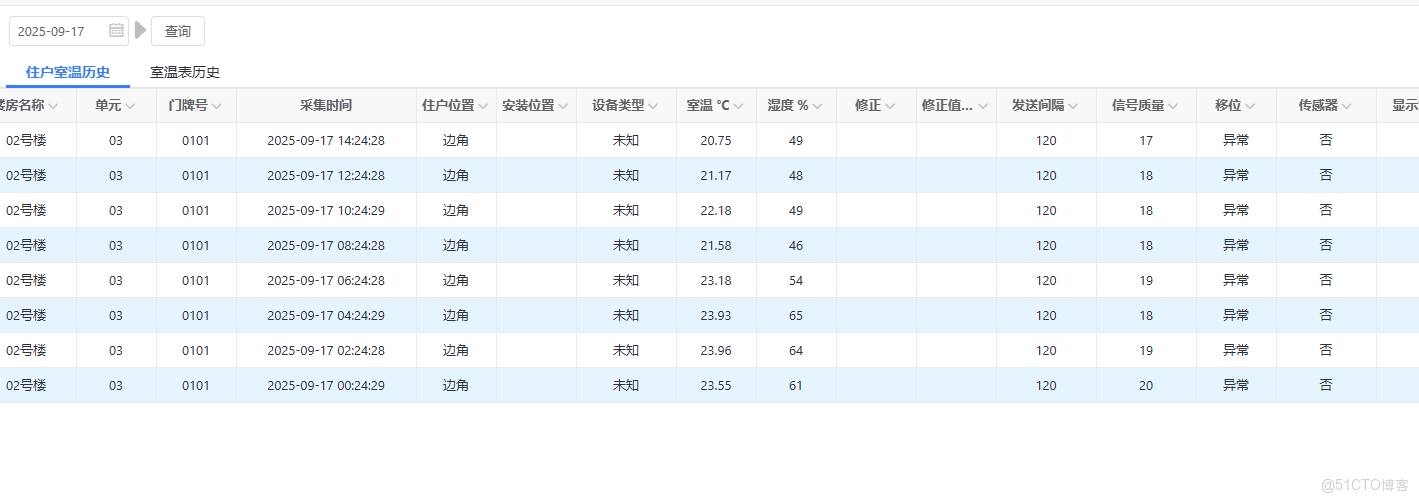Click humidity value 65
This screenshot has height=502, width=1419.
[796, 315]
